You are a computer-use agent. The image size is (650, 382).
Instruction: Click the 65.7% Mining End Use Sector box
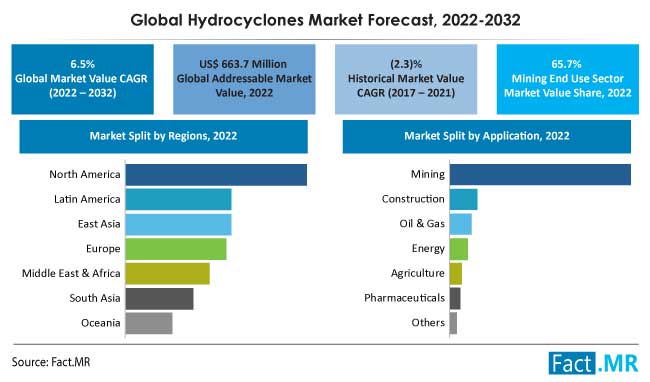coord(568,79)
